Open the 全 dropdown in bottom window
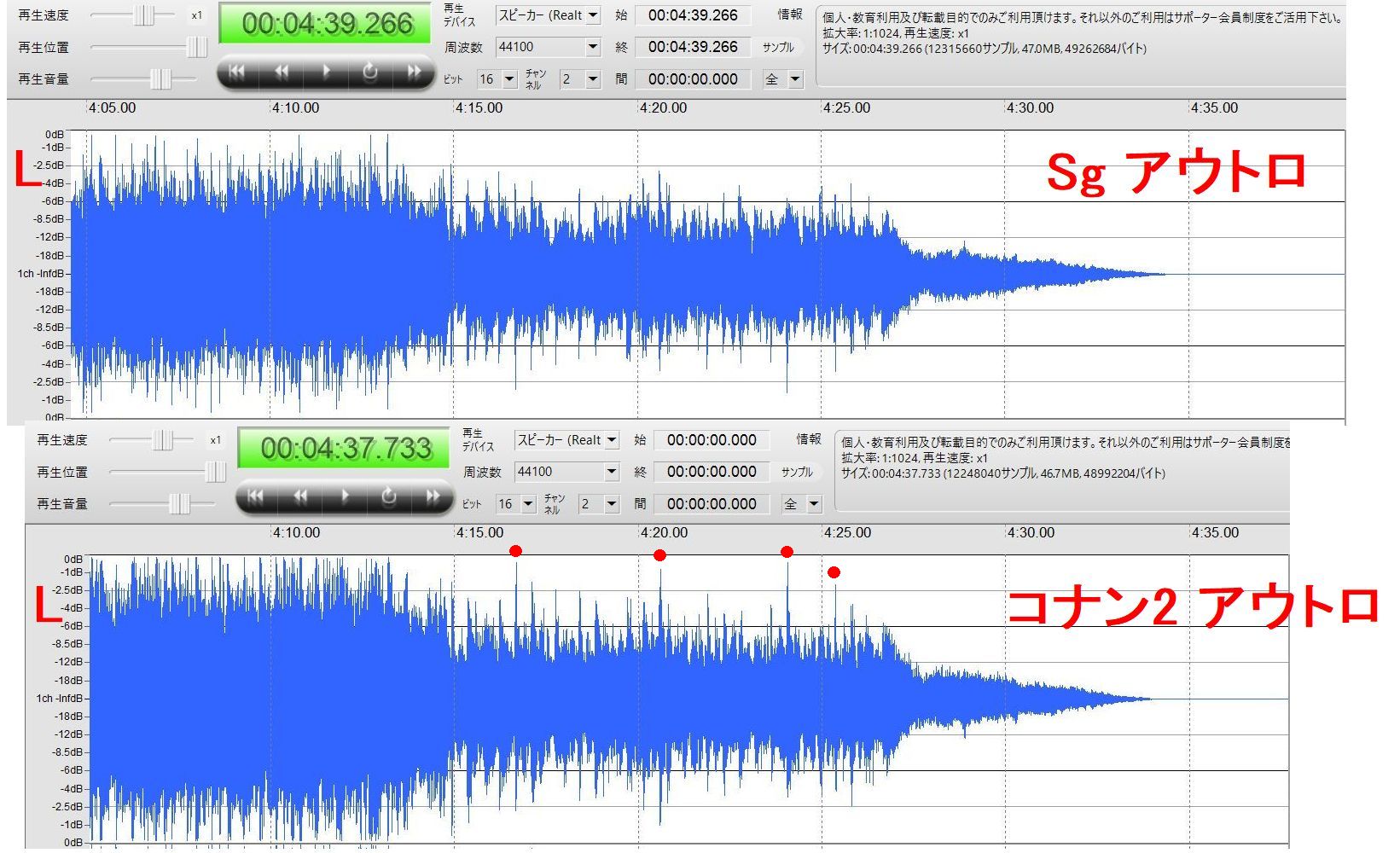Screen dimensions: 1400x853 point(802,503)
